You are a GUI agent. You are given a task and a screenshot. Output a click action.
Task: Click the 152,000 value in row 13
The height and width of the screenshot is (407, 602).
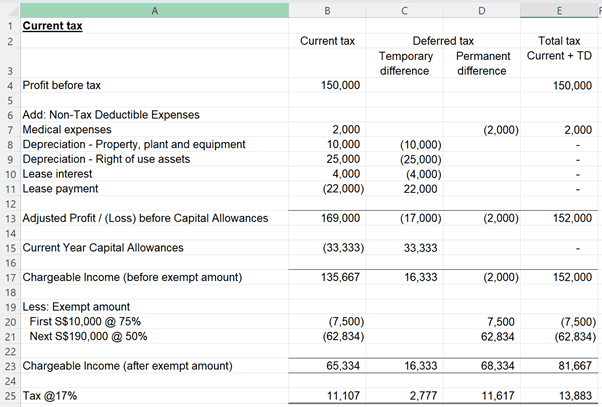[x=572, y=218]
